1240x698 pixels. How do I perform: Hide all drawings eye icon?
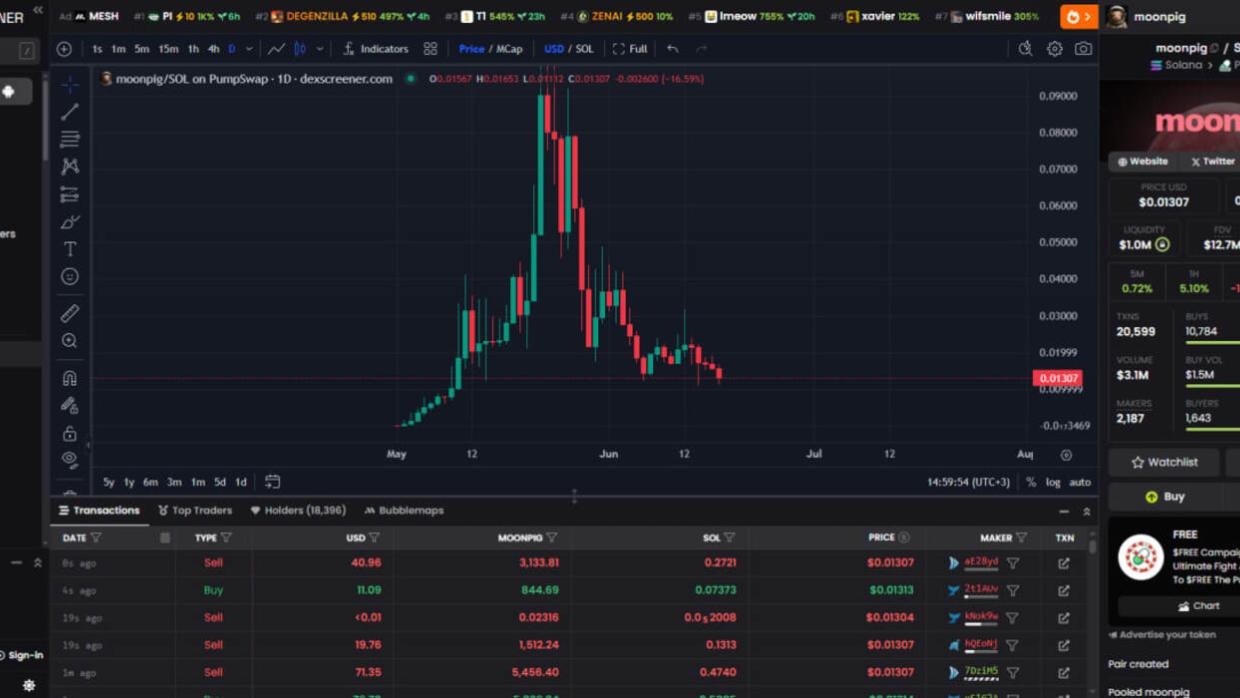(x=69, y=460)
